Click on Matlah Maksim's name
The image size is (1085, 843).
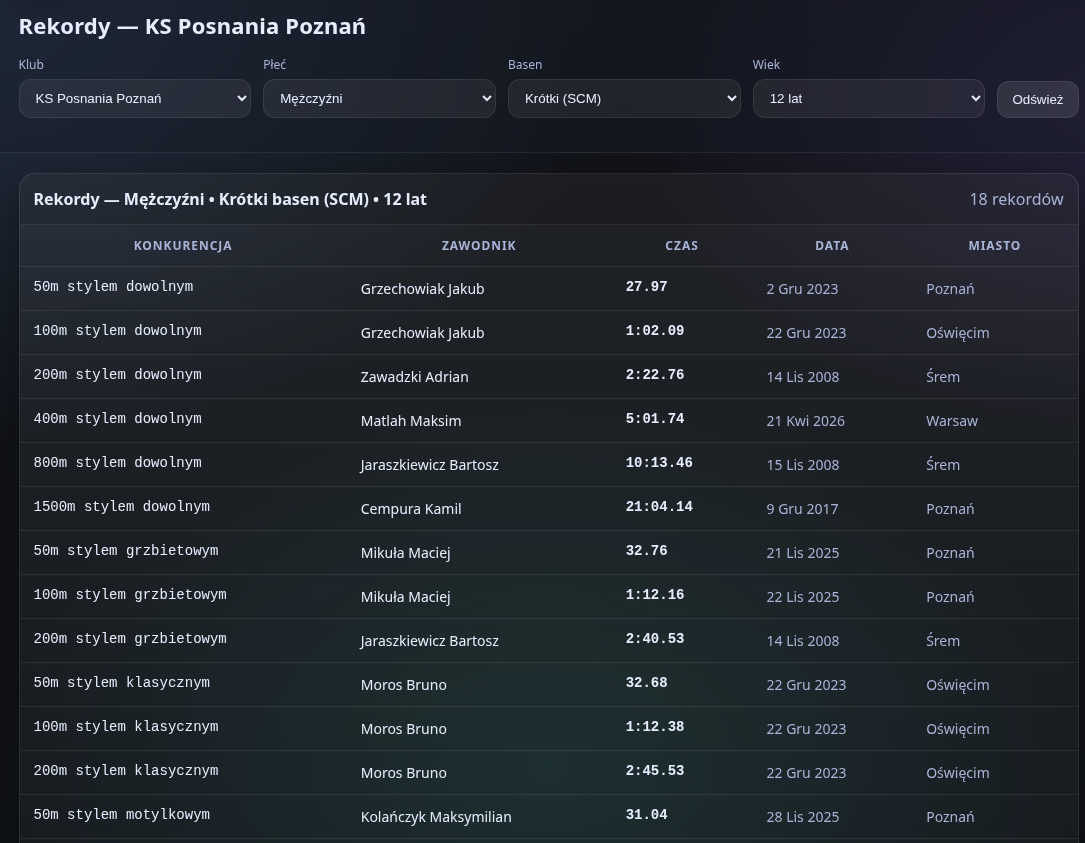(x=411, y=421)
